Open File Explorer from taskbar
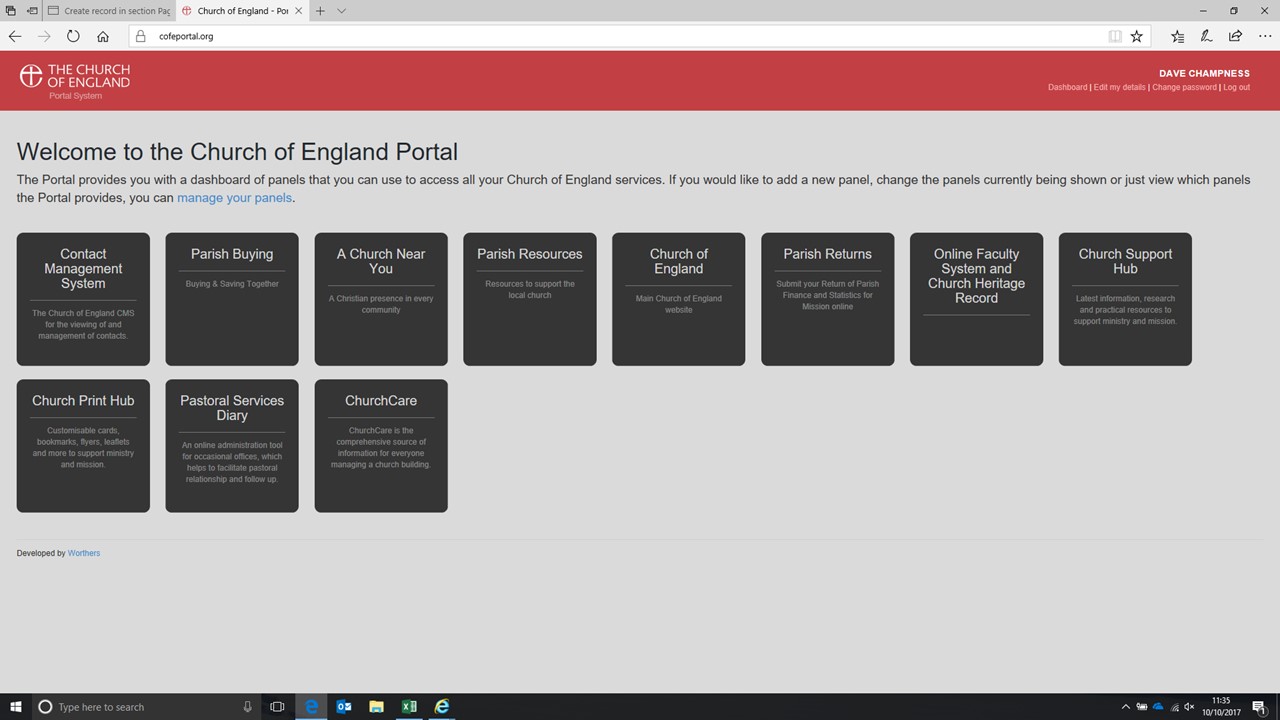 pos(376,706)
